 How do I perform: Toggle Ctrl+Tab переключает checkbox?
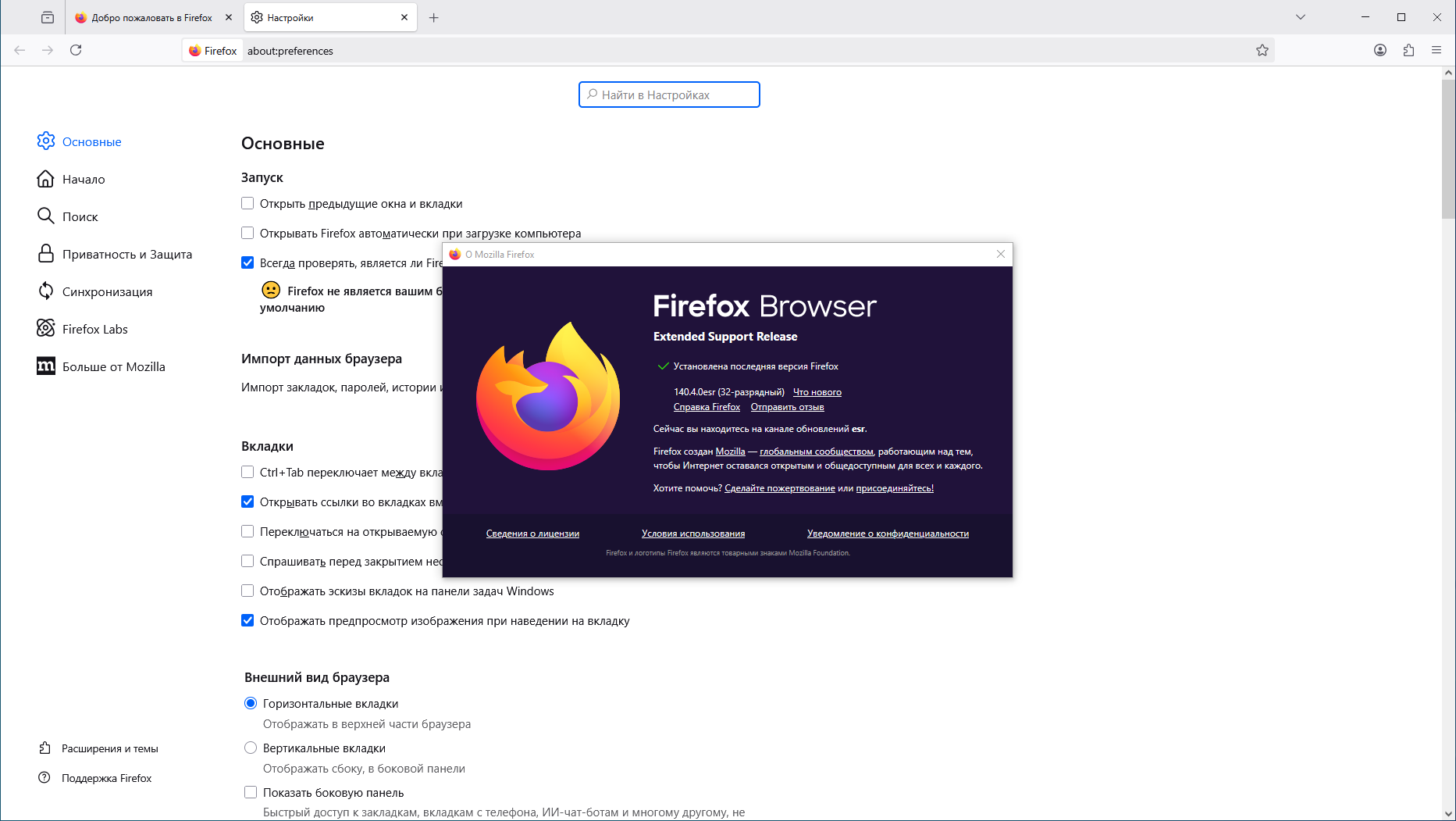[247, 472]
